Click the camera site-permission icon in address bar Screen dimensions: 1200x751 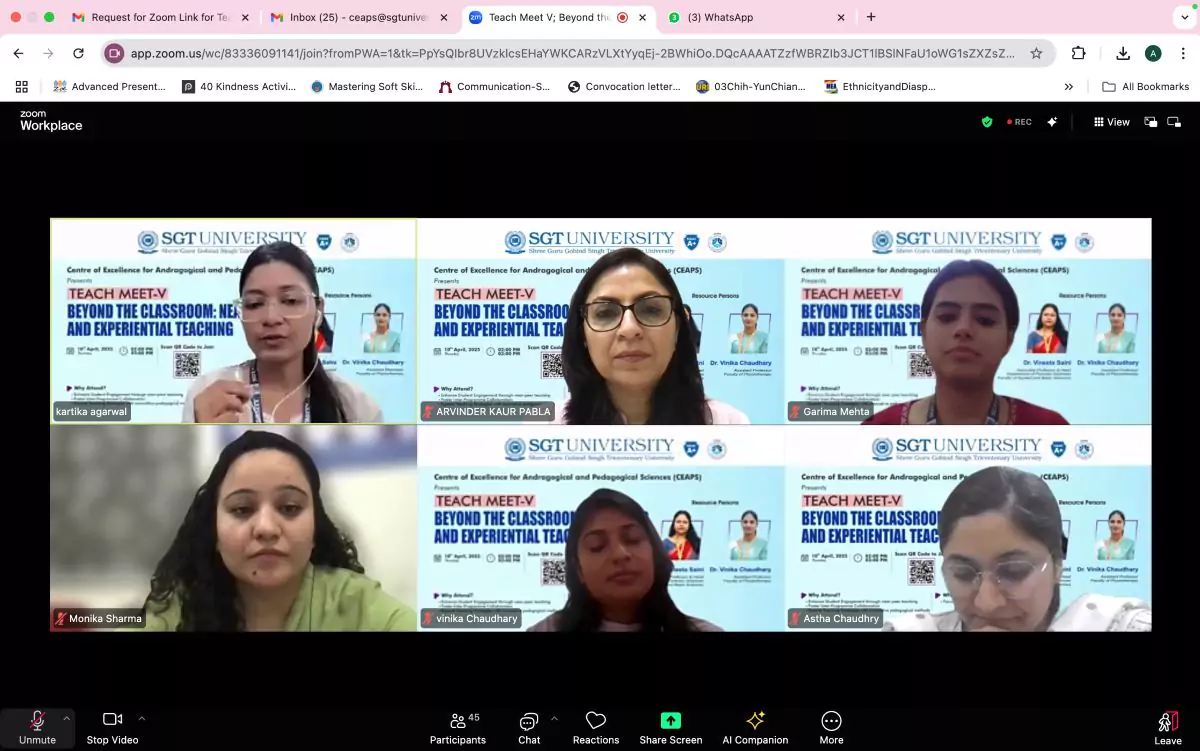(x=114, y=53)
